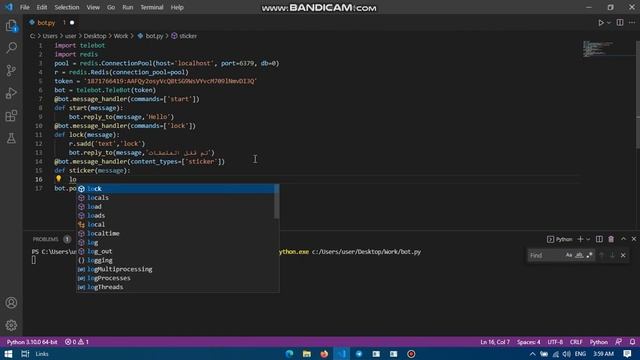This screenshot has width=640, height=360.
Task: Switch to the PROBLEMS panel tab
Action: (x=46, y=239)
